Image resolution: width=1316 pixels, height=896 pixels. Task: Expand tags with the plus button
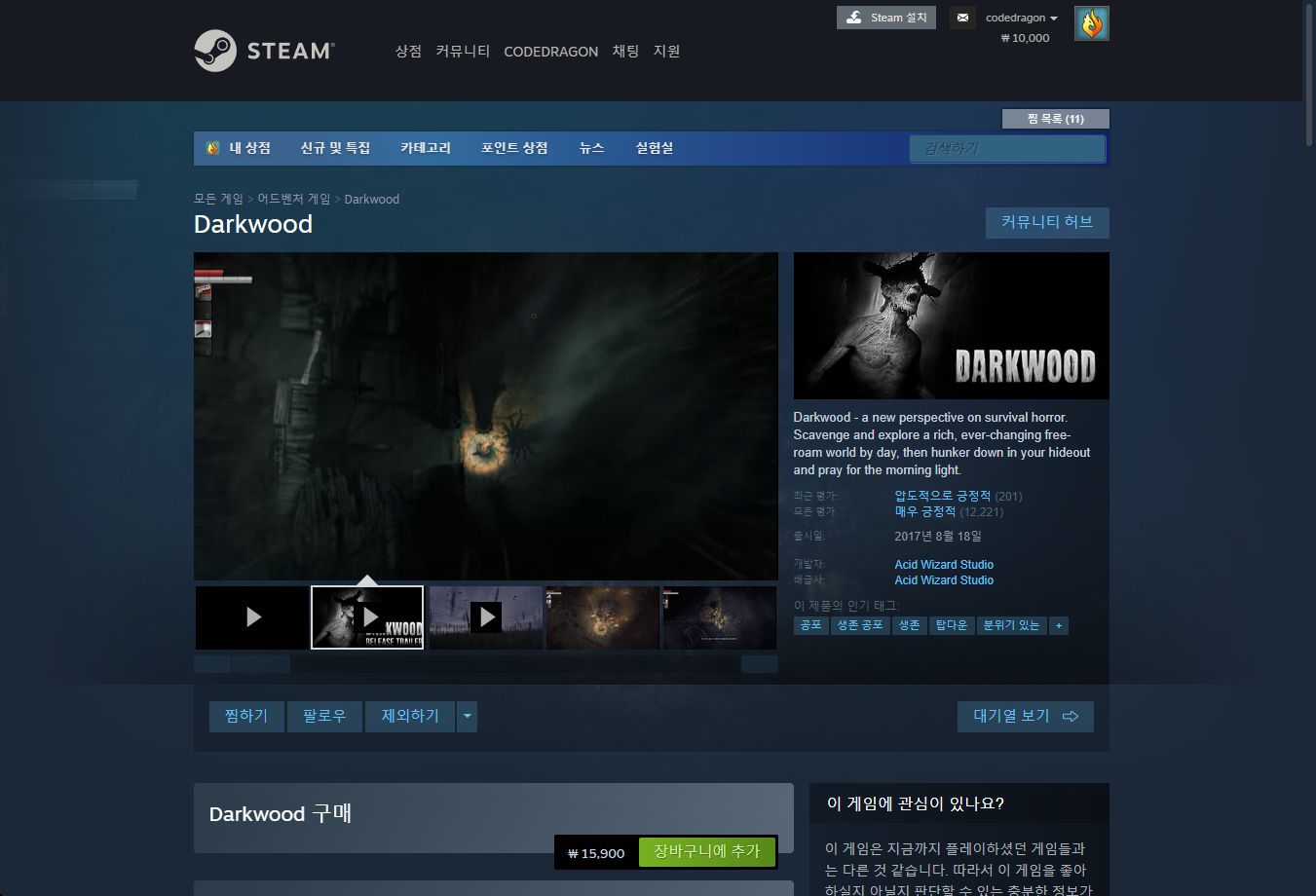(1059, 625)
